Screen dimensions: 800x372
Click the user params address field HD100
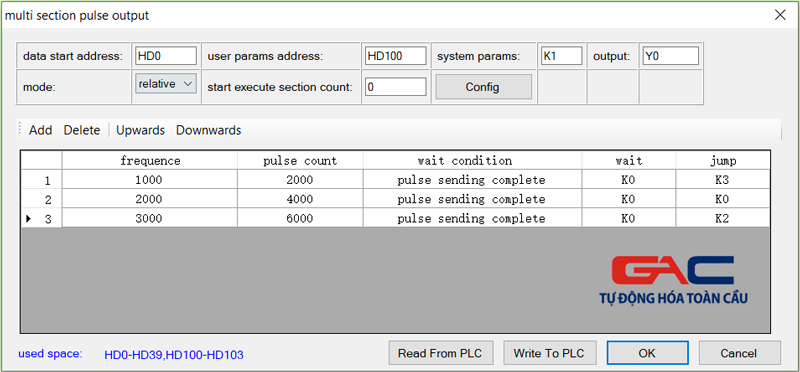point(395,56)
